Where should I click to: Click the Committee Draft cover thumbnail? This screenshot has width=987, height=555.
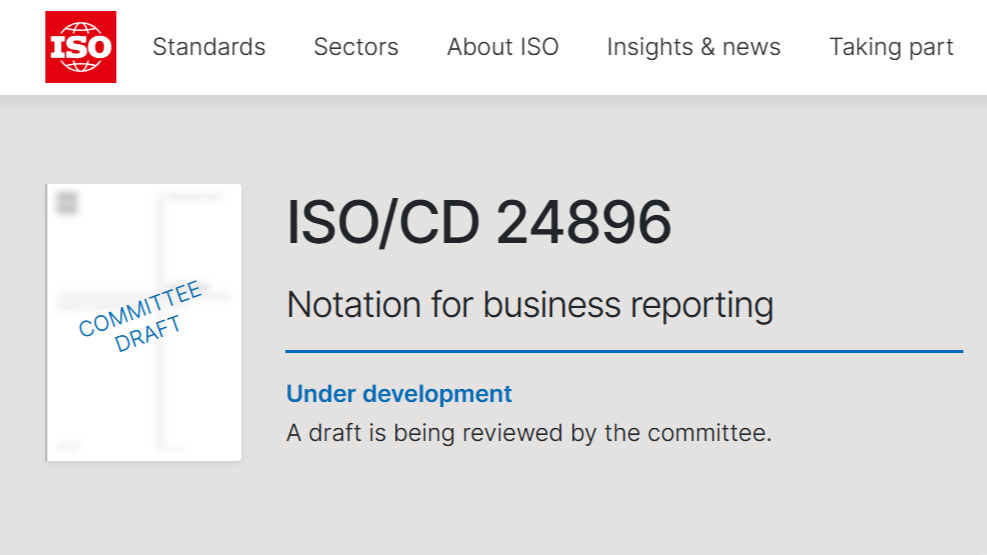144,322
